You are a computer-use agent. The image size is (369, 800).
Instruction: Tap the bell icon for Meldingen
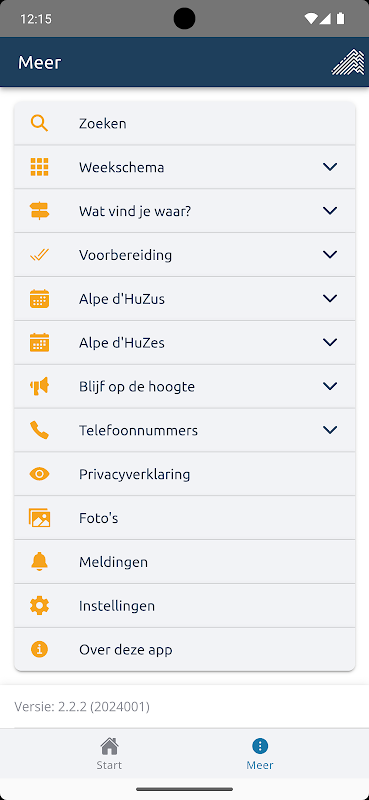(x=39, y=562)
